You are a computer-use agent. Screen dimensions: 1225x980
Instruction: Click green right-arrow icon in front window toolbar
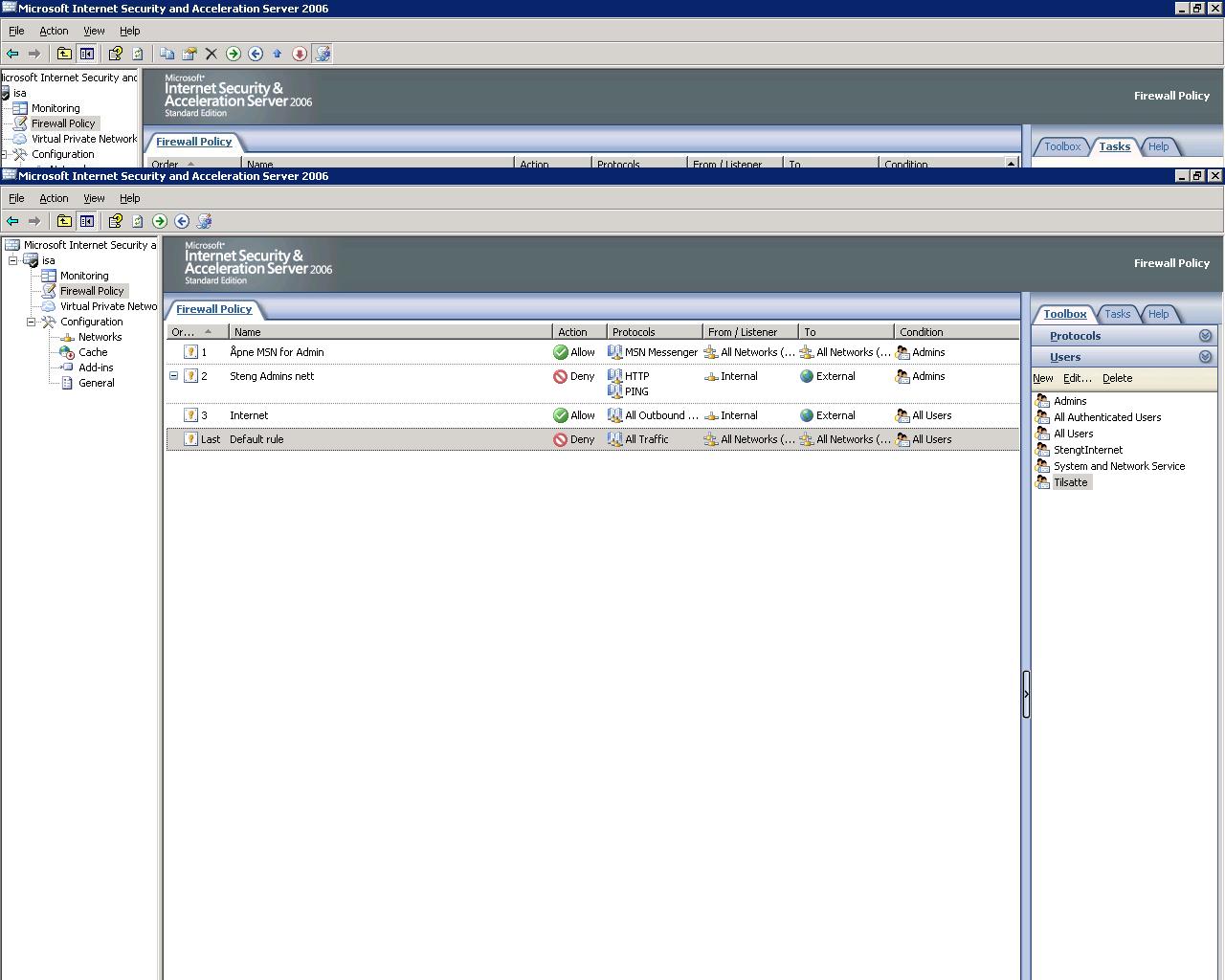(x=160, y=221)
